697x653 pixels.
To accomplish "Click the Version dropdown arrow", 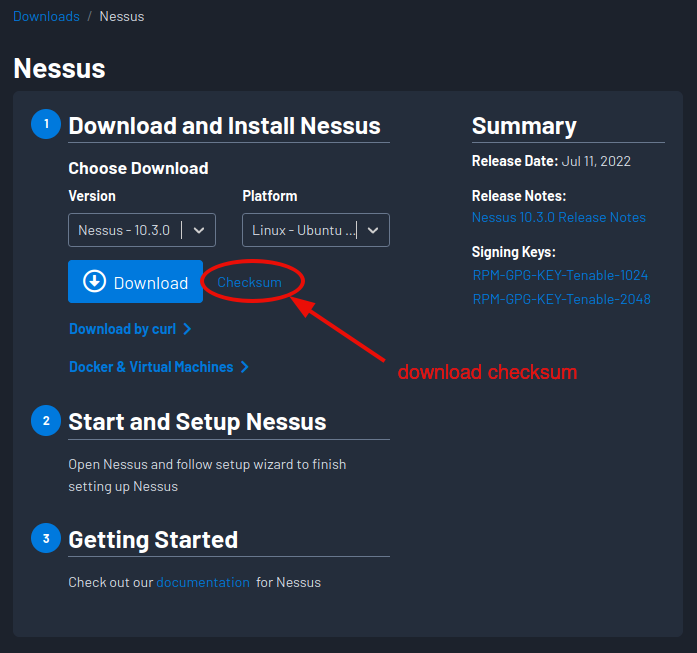I will coord(199,230).
